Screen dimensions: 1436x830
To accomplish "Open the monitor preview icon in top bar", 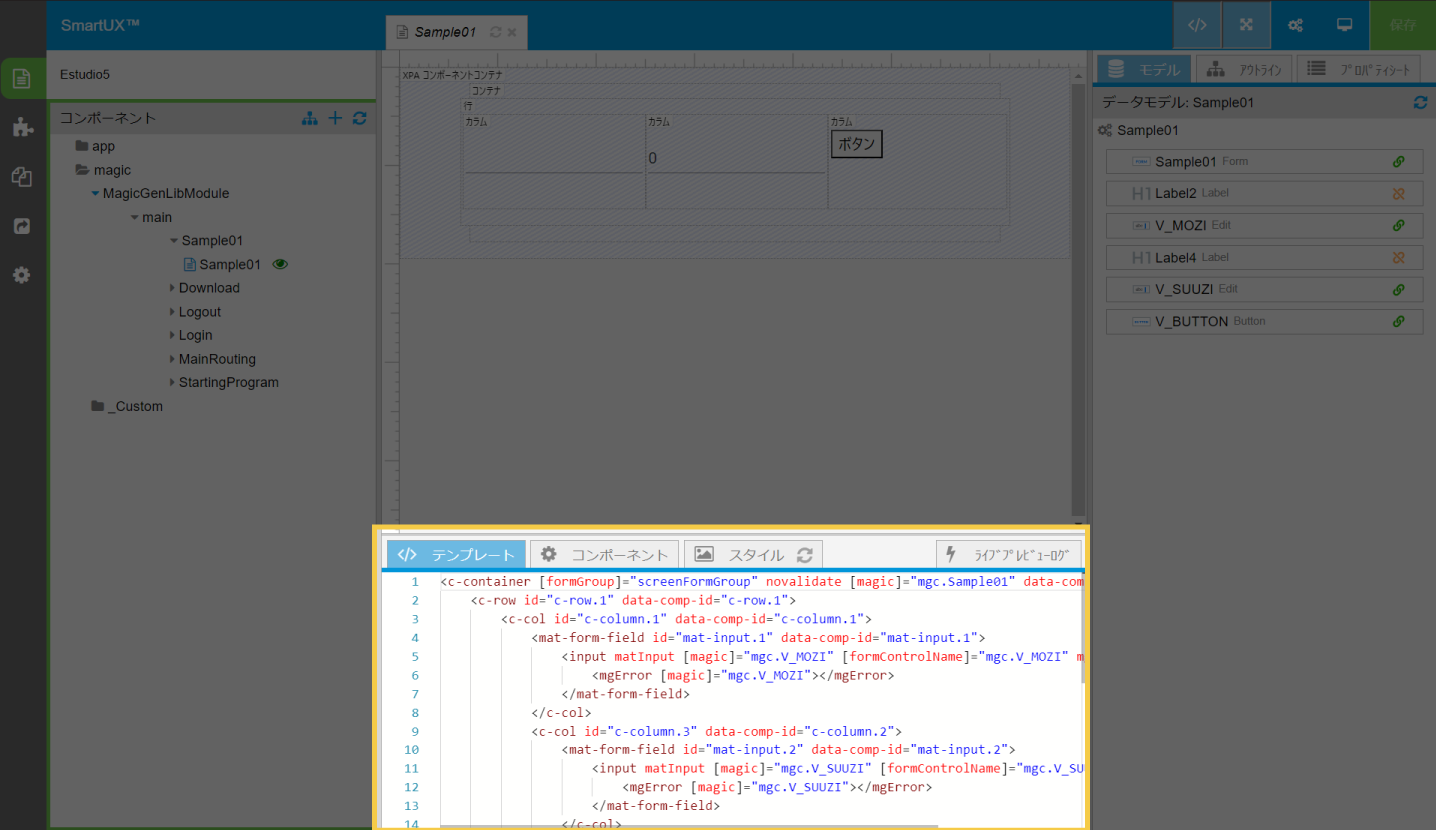I will click(x=1344, y=25).
